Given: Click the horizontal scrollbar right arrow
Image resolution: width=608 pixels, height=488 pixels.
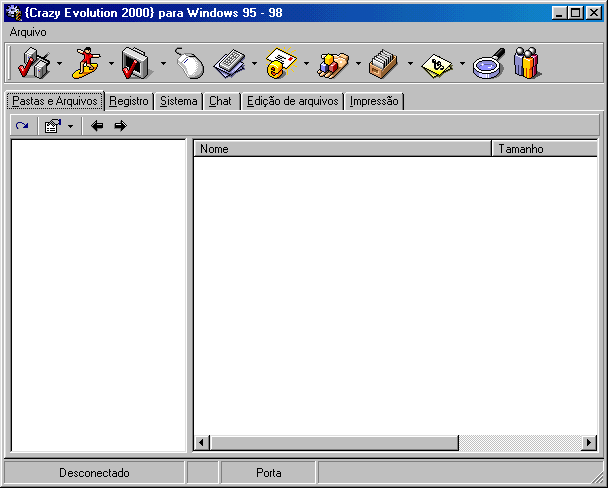Looking at the screenshot, I should tap(589, 442).
